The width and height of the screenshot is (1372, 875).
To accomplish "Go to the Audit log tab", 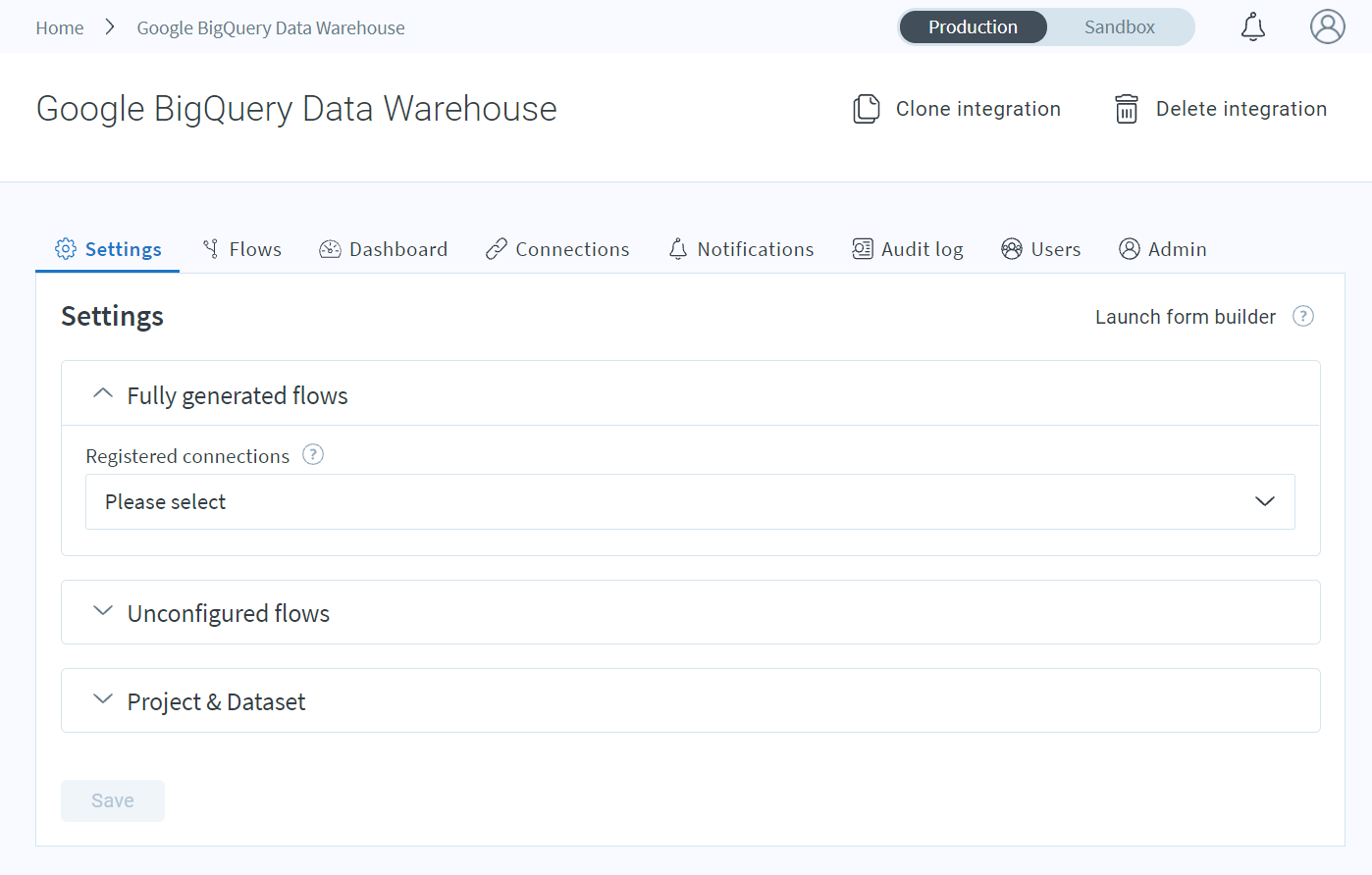I will 908,249.
